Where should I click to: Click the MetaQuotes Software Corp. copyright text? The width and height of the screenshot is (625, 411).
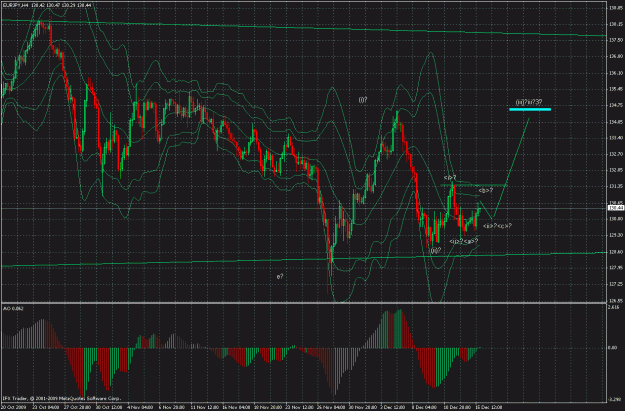pyautogui.click(x=61, y=398)
